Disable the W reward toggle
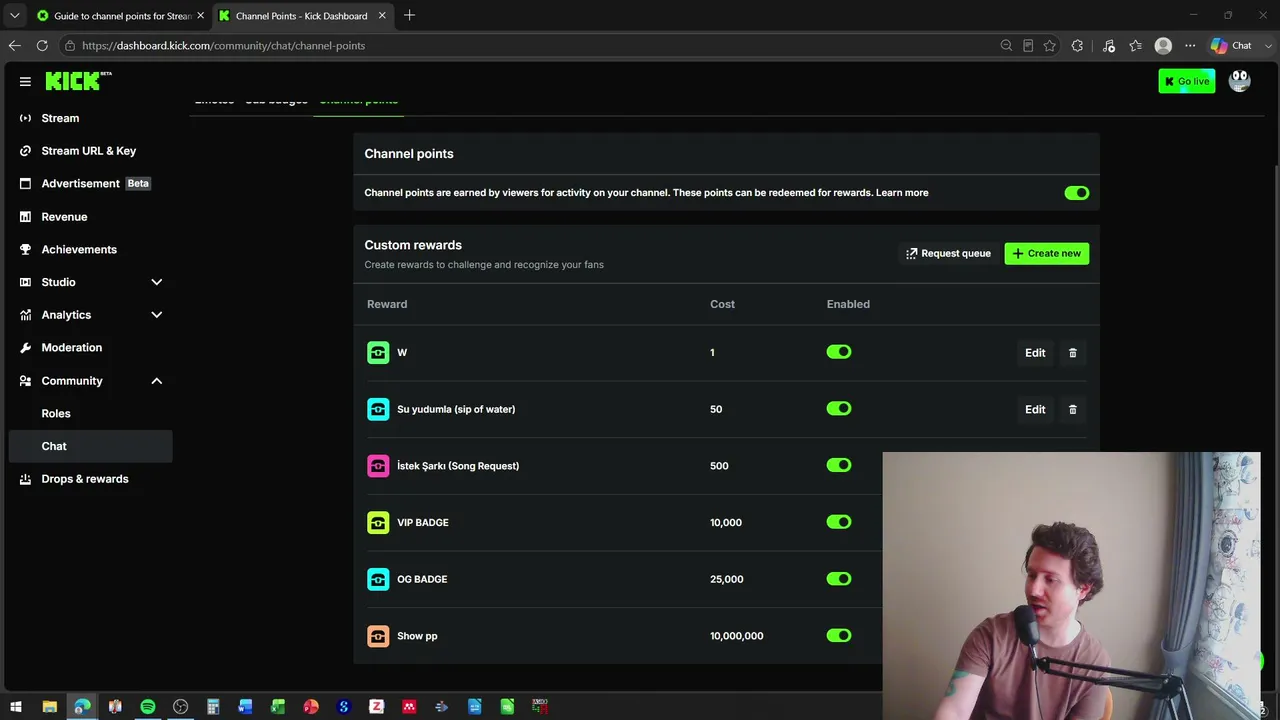The height and width of the screenshot is (720, 1280). 839,352
